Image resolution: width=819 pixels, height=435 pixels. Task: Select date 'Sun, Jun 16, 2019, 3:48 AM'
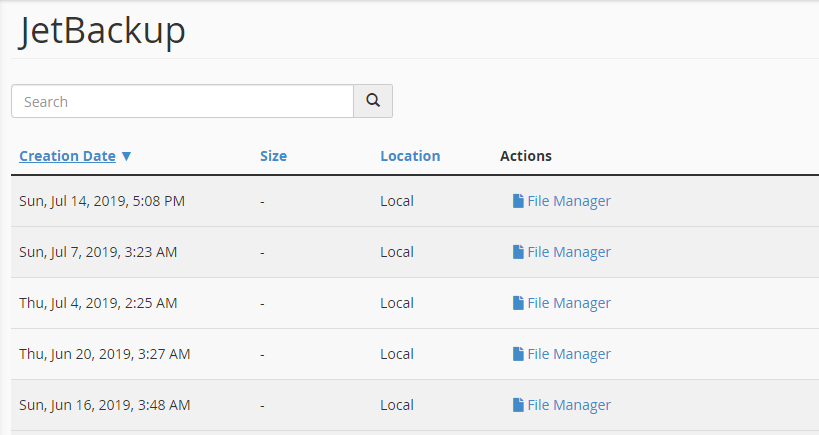[x=104, y=405]
